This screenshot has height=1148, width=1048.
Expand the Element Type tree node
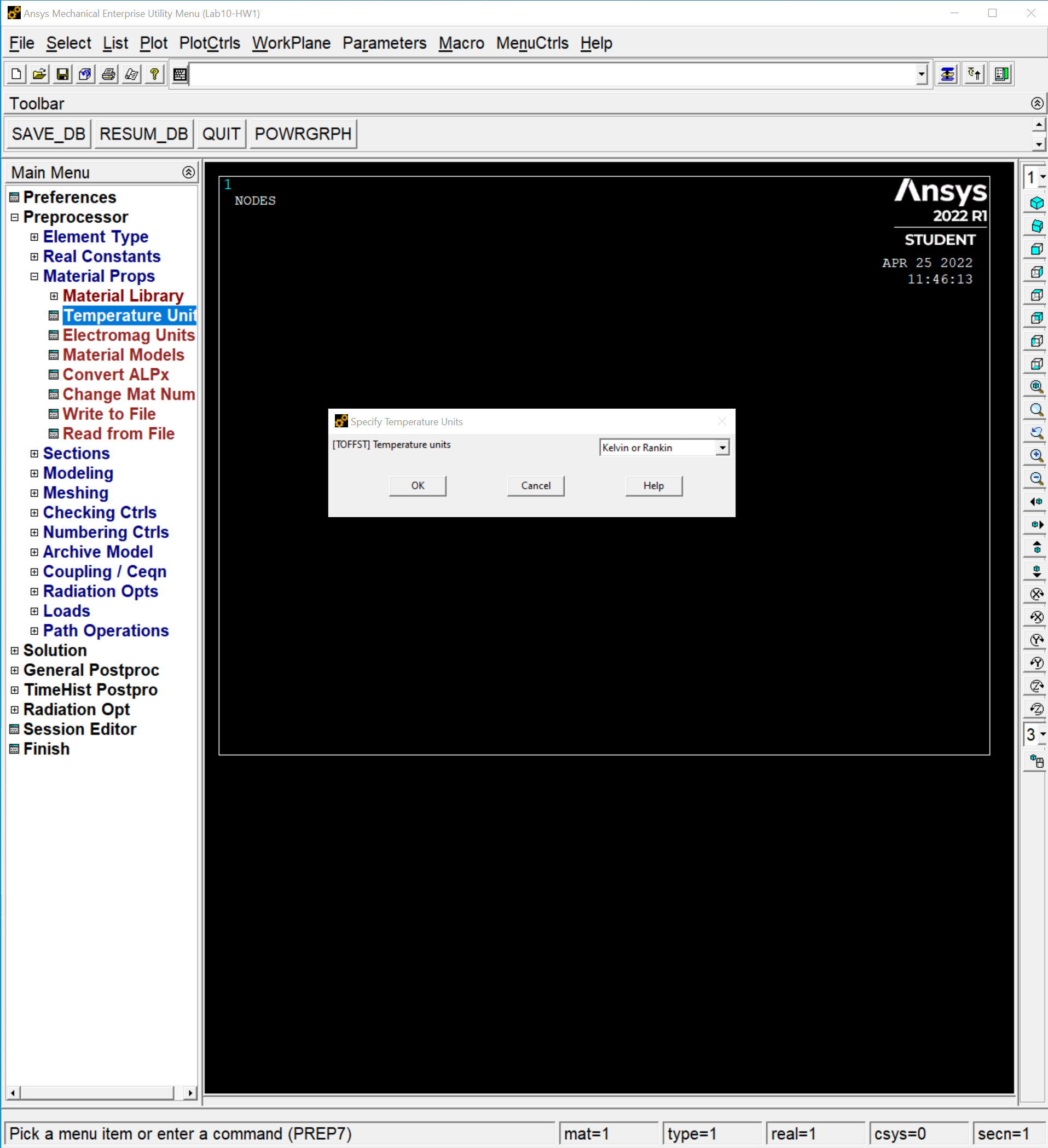point(34,237)
